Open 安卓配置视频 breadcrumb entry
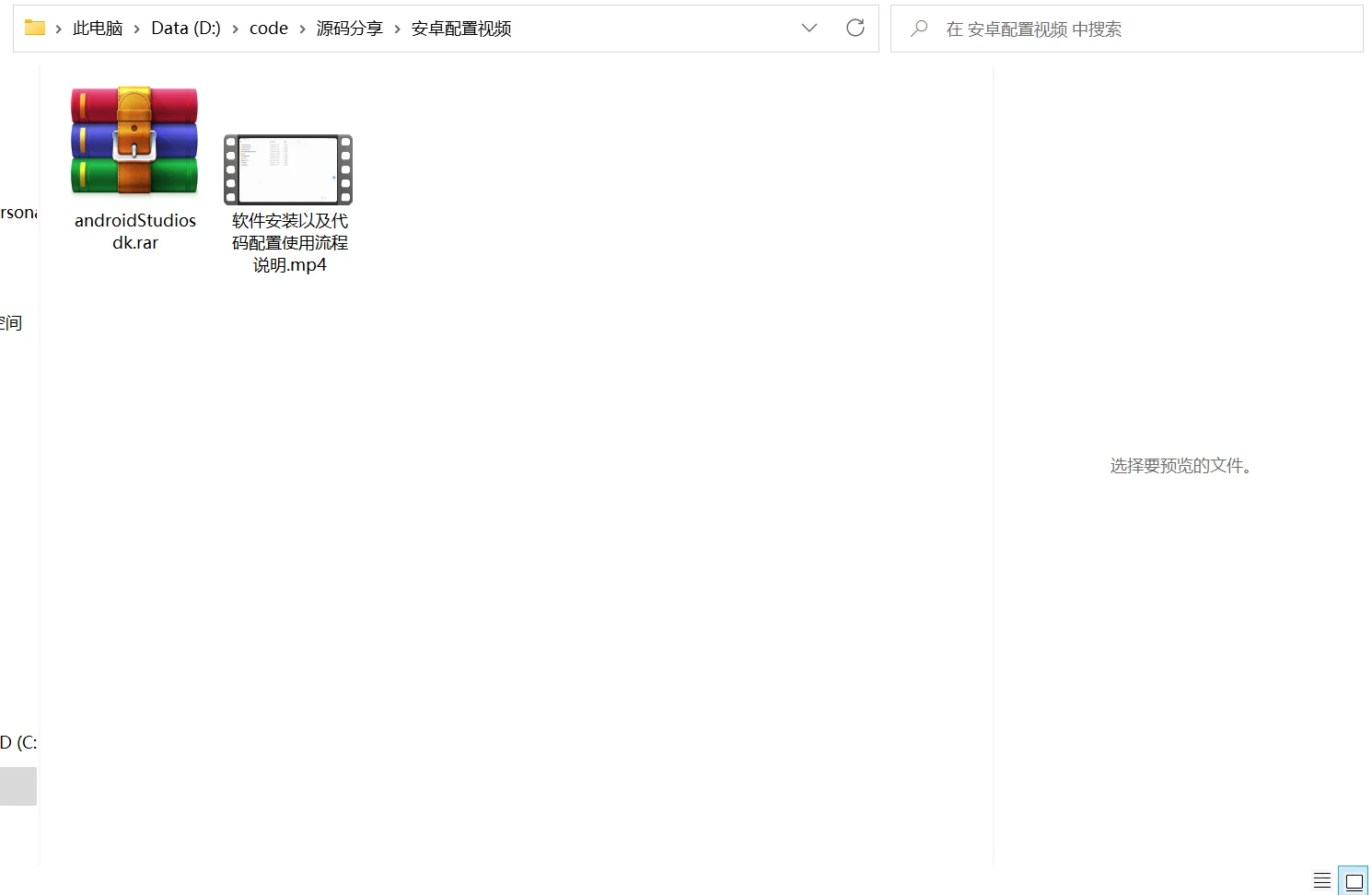The width and height of the screenshot is (1372, 895). (460, 29)
